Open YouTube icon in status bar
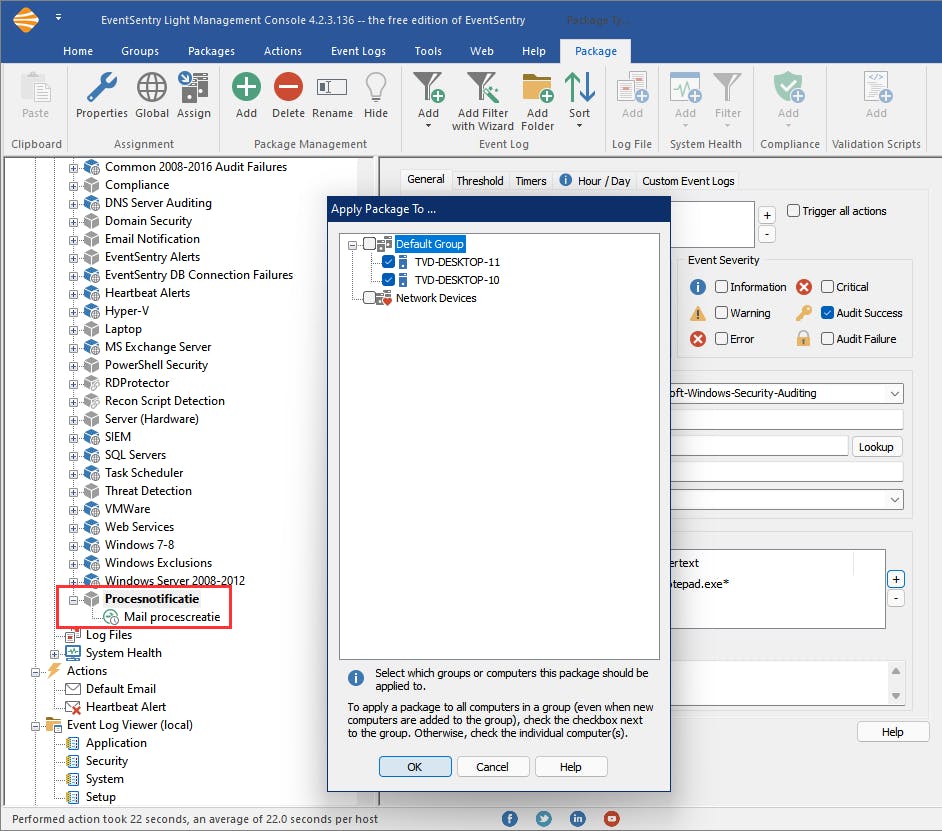942x831 pixels. (x=612, y=818)
